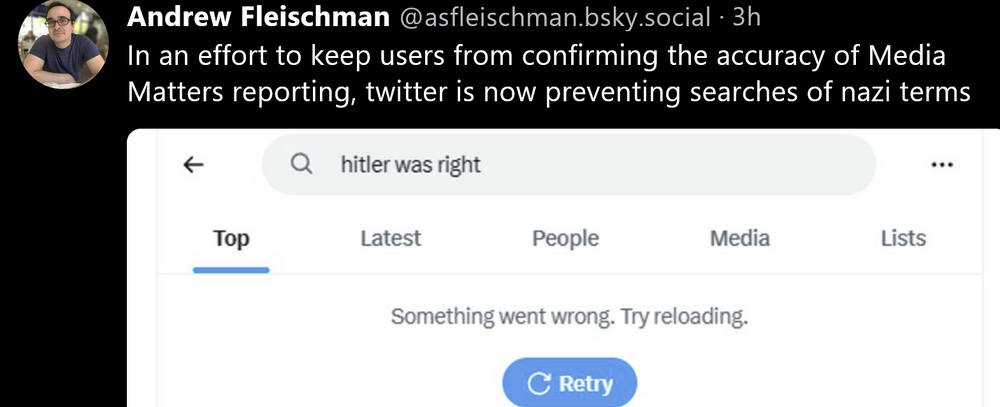Click the magnifying glass search icon
The height and width of the screenshot is (407, 1000).
301,165
